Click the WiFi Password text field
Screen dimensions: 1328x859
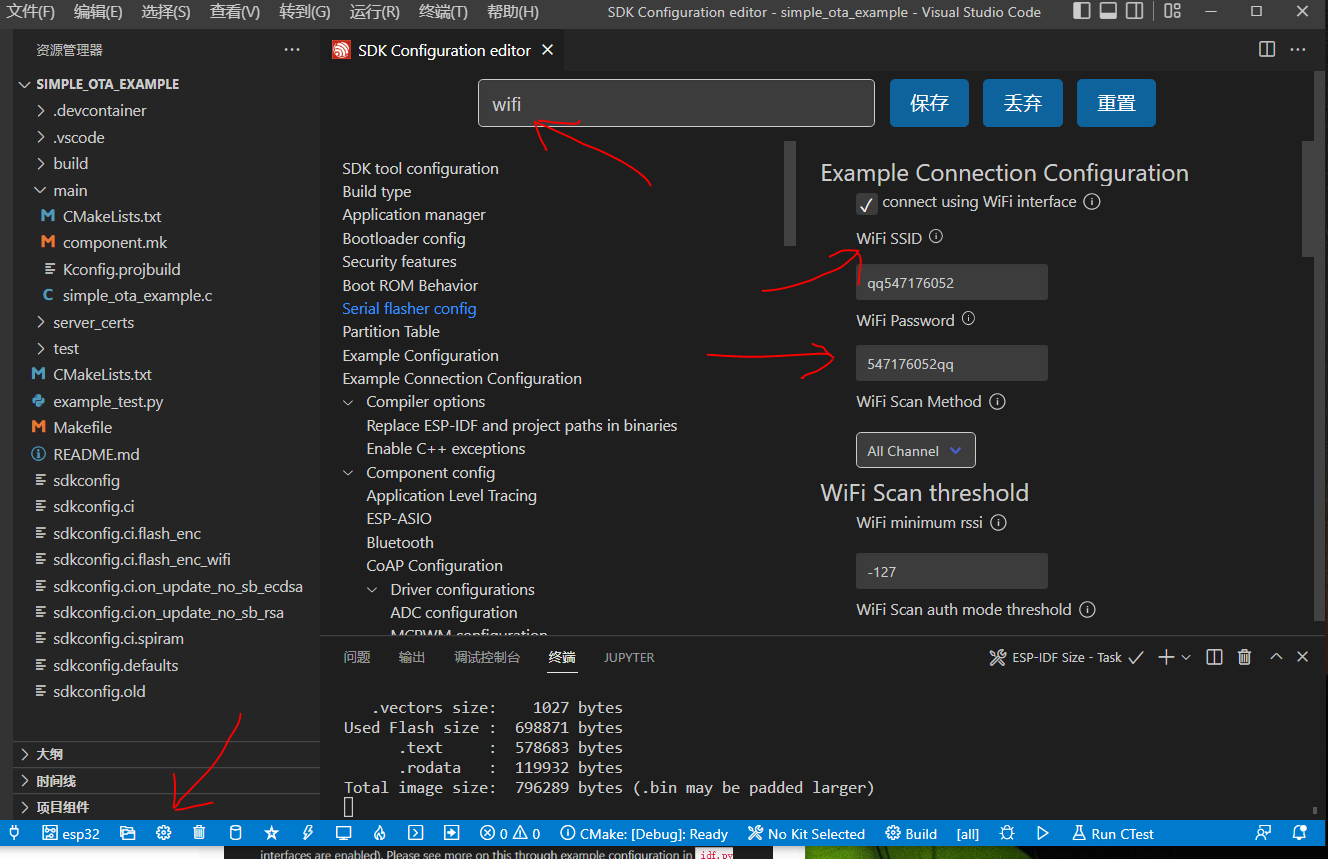(x=952, y=363)
